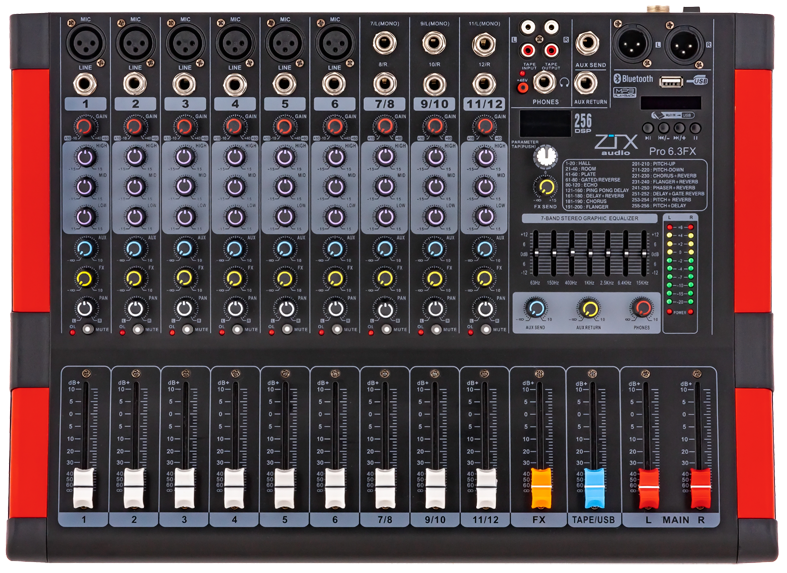
Task: Click the channel 1 XLR MIC input
Action: point(84,42)
